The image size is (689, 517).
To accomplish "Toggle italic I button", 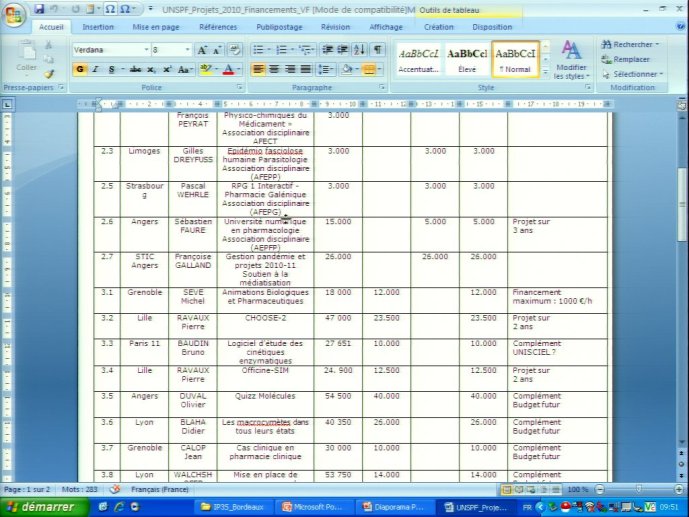I will pos(95,69).
